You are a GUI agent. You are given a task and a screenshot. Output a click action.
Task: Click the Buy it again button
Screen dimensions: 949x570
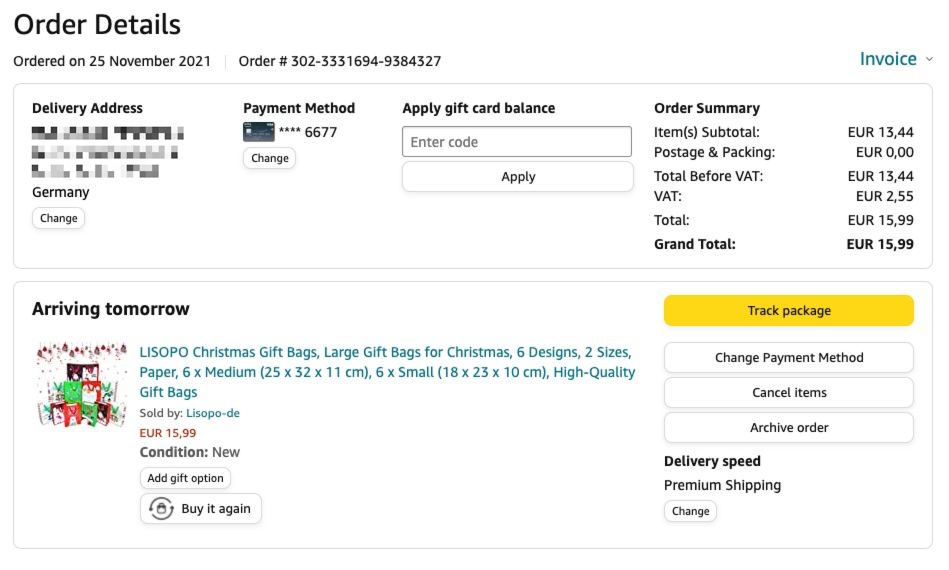[201, 509]
